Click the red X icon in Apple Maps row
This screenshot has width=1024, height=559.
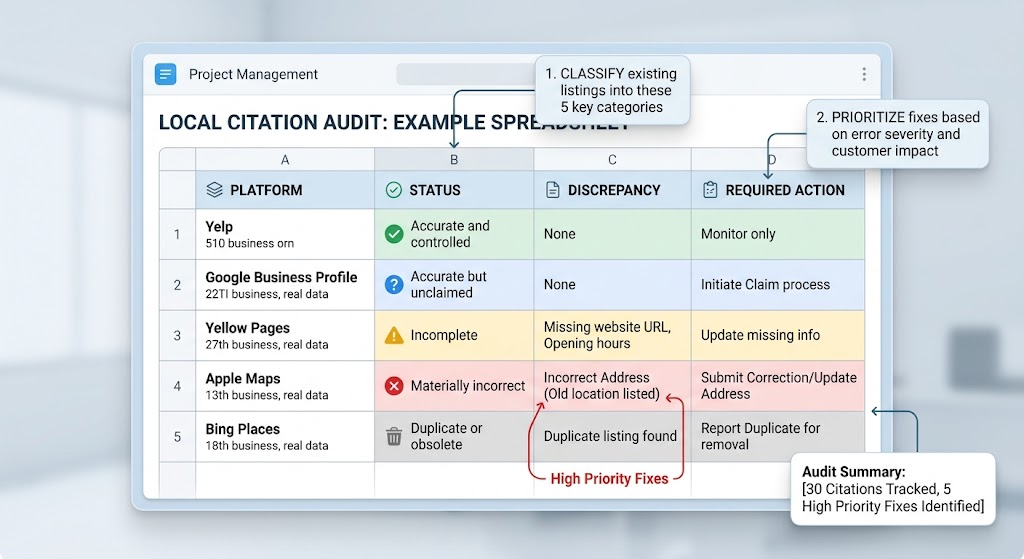(394, 386)
